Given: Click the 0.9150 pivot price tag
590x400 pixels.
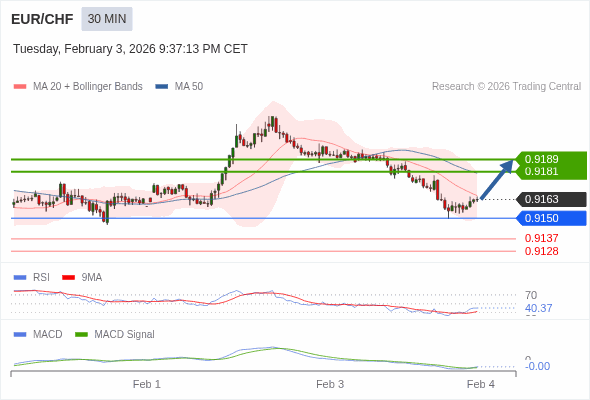Looking at the screenshot, I should 551,218.
